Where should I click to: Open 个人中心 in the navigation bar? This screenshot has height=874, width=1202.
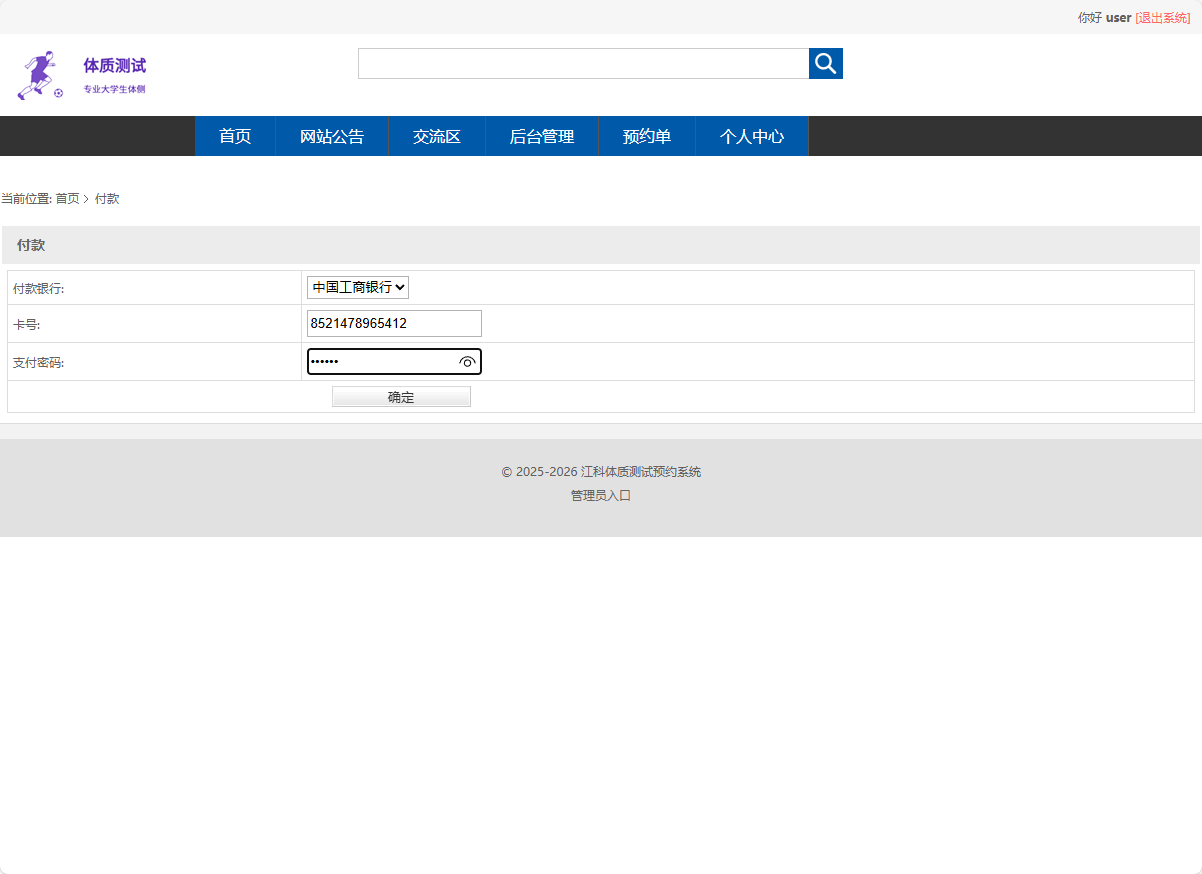point(752,136)
